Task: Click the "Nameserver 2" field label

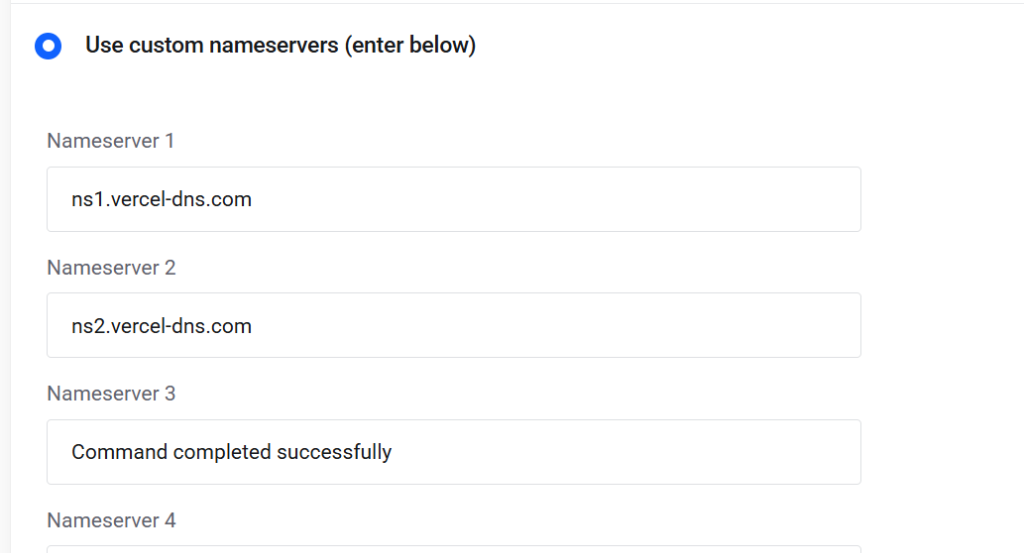Action: point(111,268)
